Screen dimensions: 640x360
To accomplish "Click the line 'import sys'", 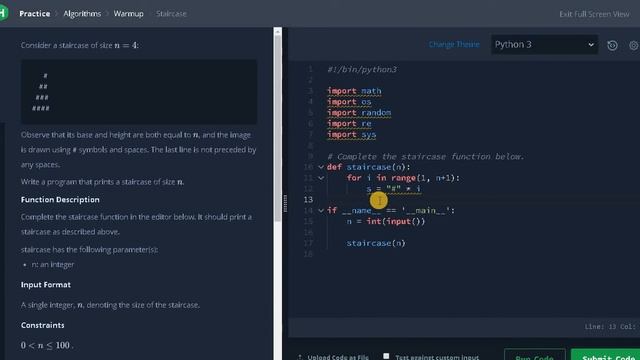I will coord(351,134).
